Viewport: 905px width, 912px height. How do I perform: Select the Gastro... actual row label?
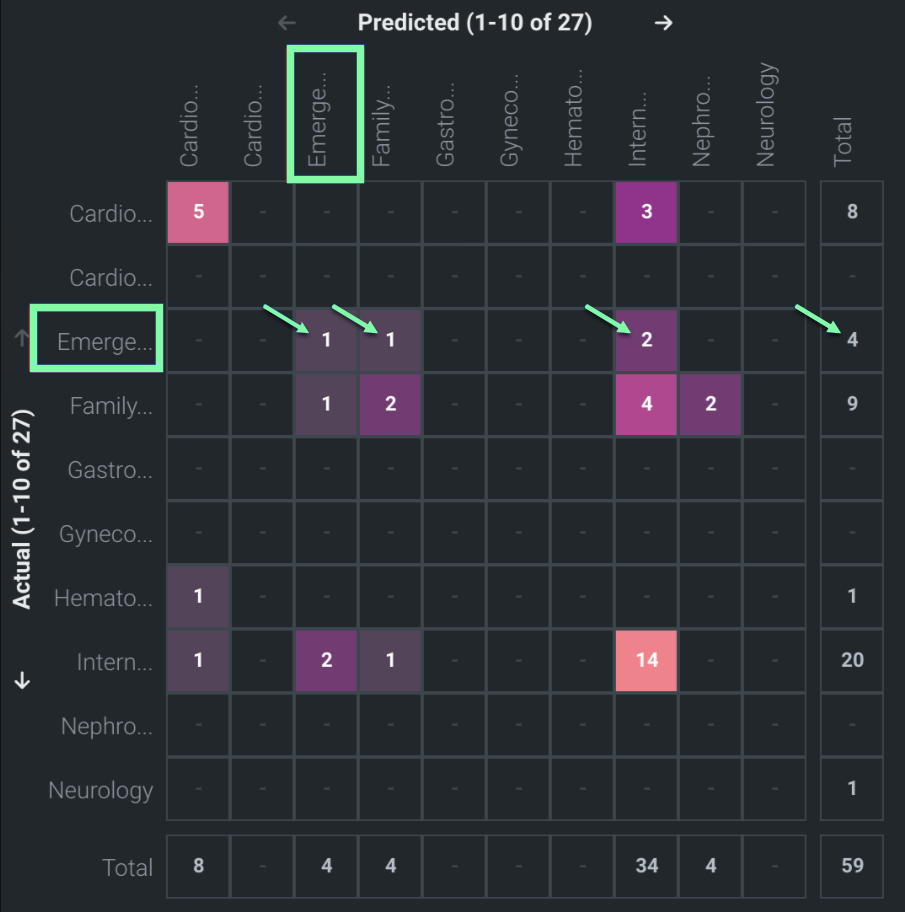coord(110,470)
